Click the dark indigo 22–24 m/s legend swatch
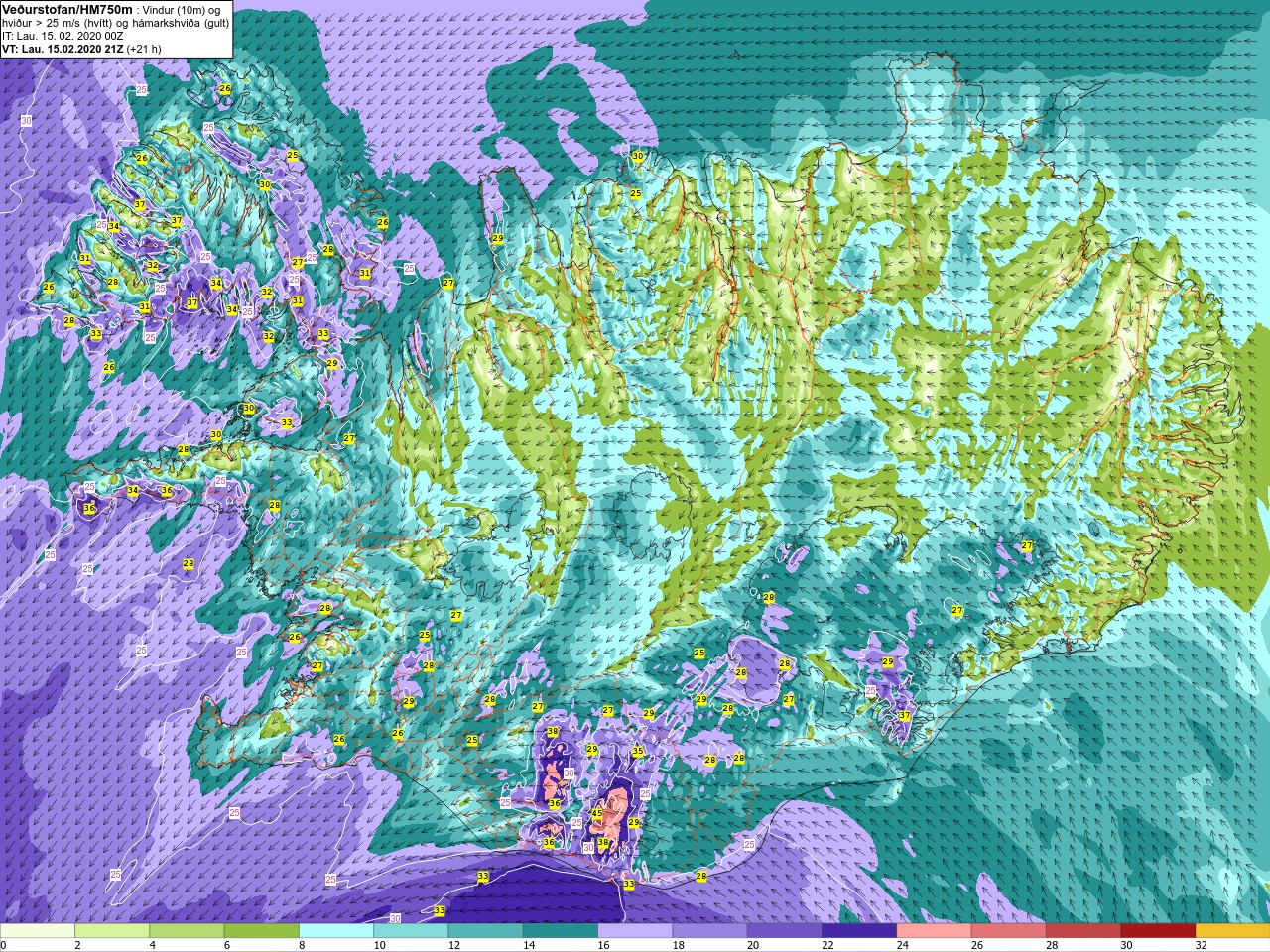Image resolution: width=1270 pixels, height=952 pixels. [859, 931]
